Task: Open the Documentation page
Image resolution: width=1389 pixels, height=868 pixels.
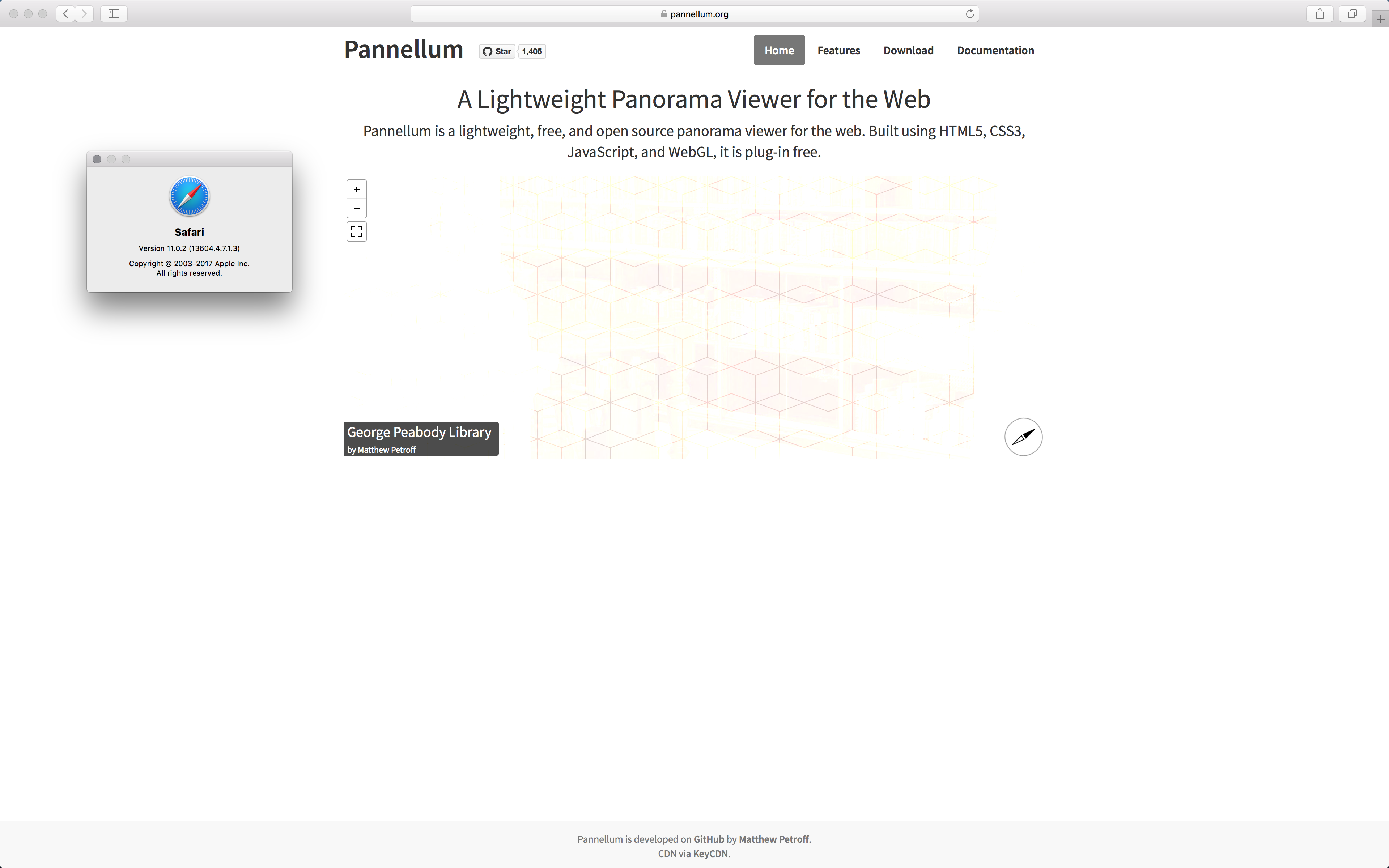Action: [995, 51]
